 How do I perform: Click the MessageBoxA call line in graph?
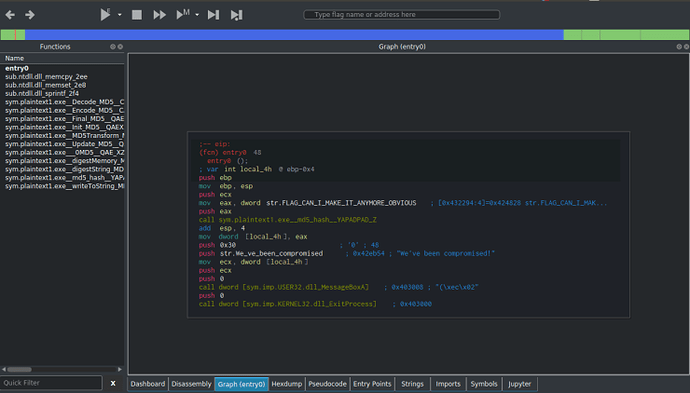pos(284,287)
